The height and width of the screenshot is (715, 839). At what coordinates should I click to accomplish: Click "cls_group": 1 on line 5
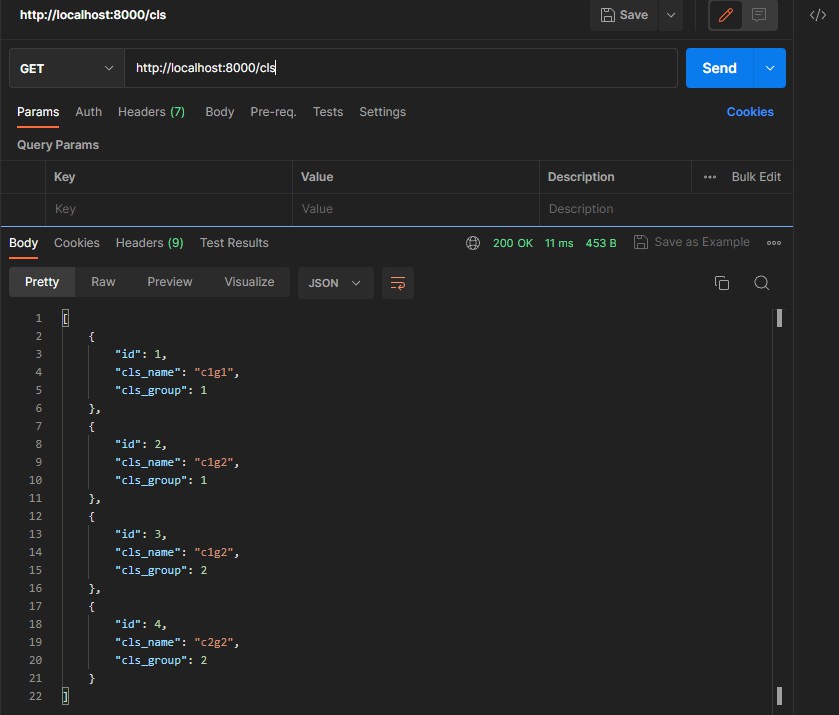(x=161, y=390)
